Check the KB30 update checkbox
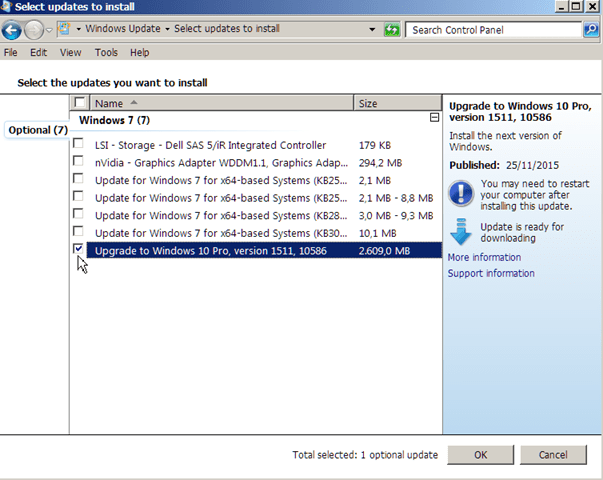 coord(78,232)
